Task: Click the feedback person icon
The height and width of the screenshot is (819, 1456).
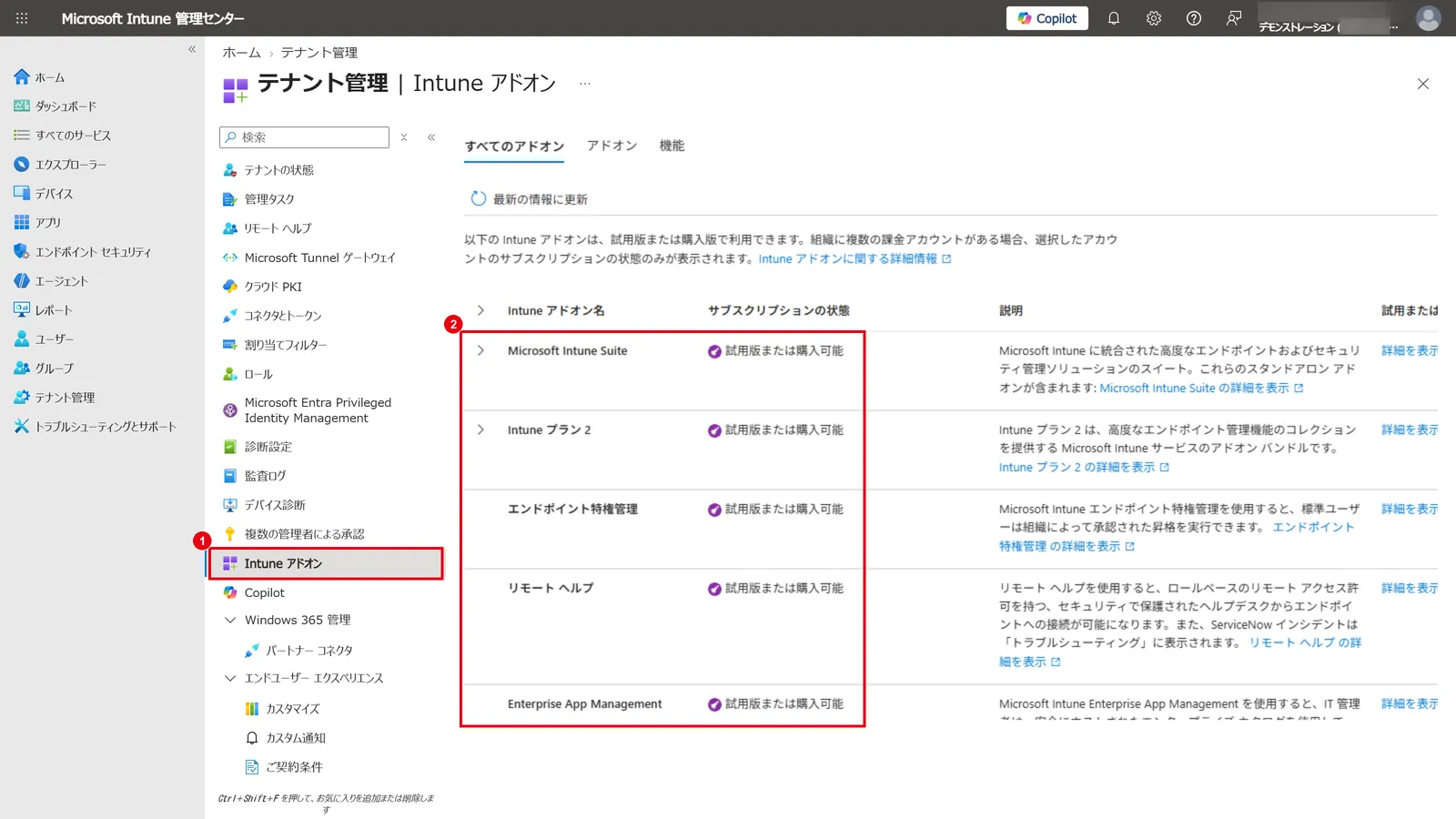Action: [1233, 18]
